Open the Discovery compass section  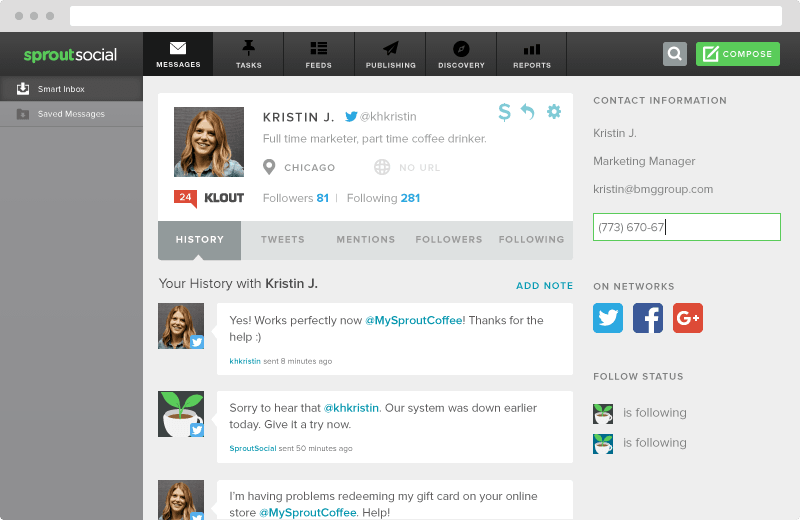tap(461, 54)
